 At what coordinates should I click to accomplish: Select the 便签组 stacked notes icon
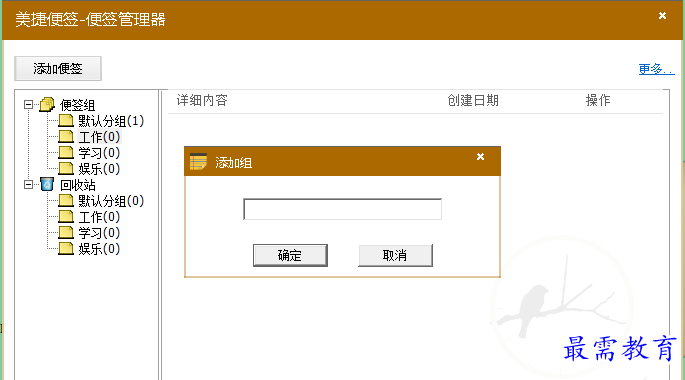coord(47,105)
